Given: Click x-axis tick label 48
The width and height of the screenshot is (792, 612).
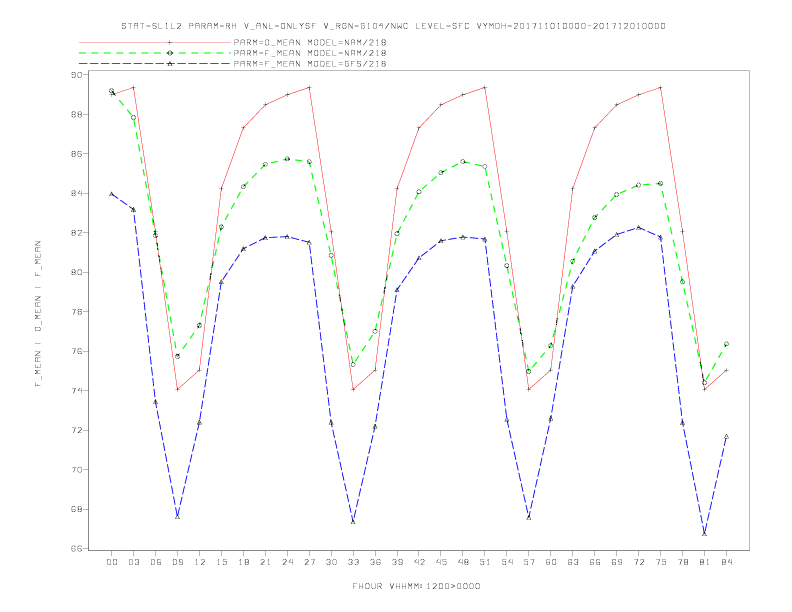Looking at the screenshot, I should (x=463, y=562).
